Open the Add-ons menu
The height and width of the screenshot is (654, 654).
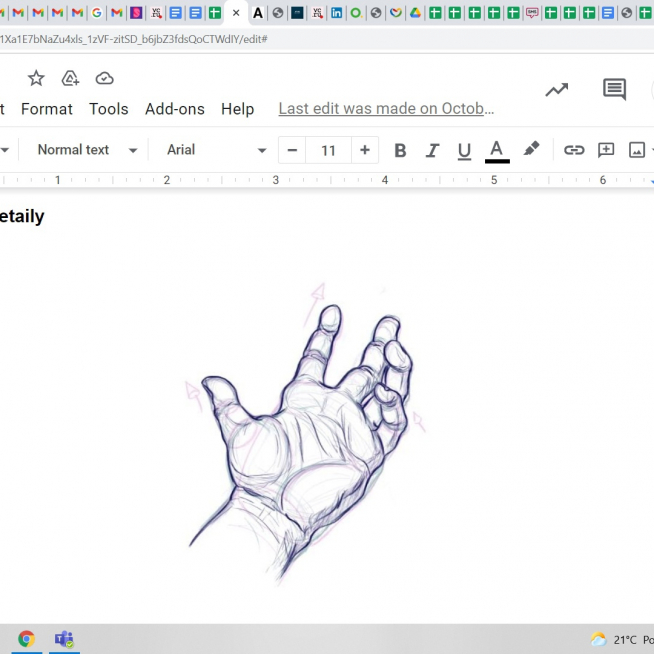point(174,109)
